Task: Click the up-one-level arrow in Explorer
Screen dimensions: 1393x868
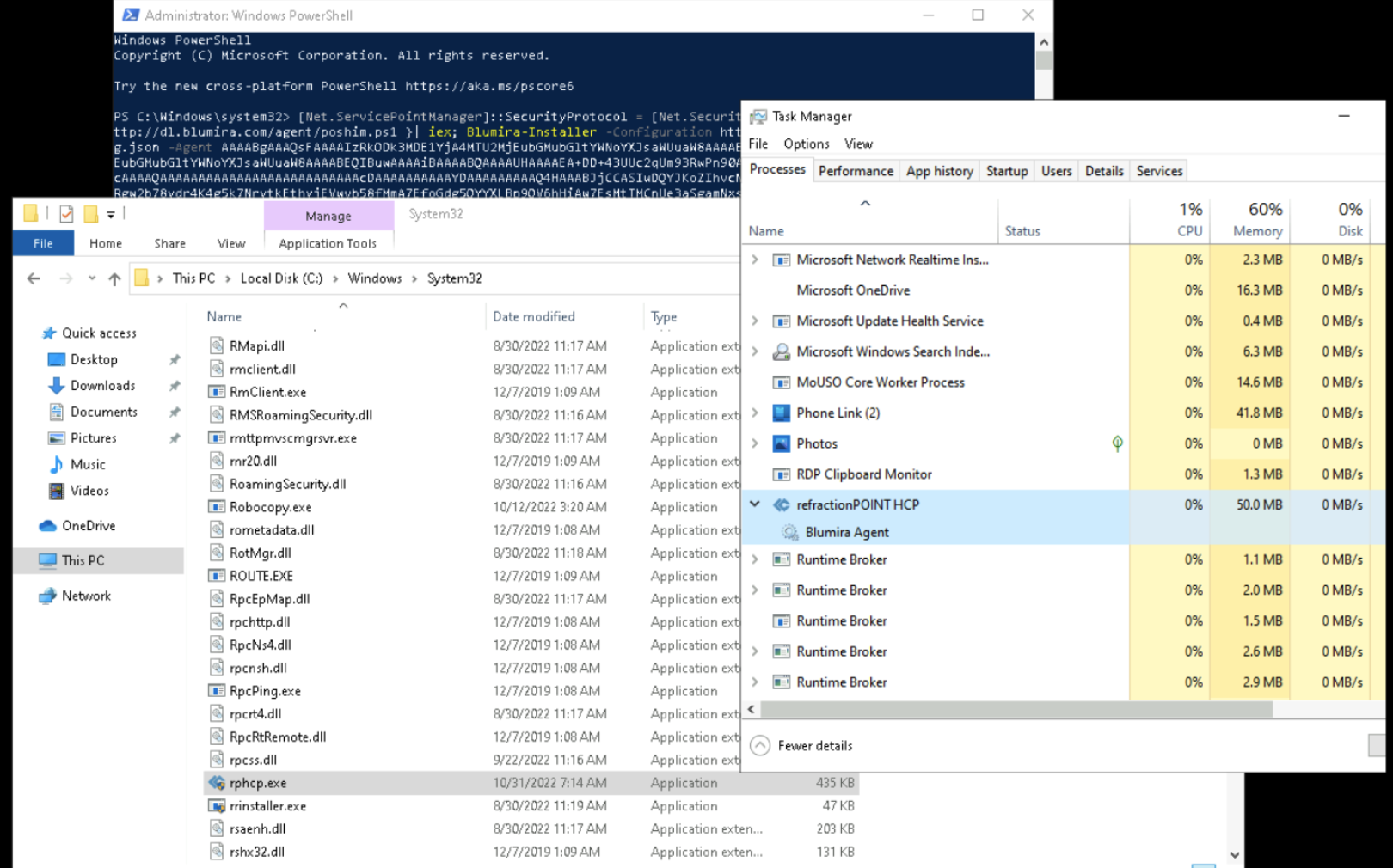Action: [114, 278]
